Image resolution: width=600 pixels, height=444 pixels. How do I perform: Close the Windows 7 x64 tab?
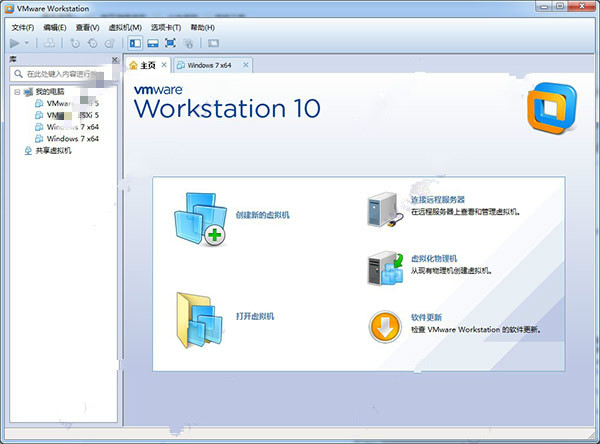[246, 65]
